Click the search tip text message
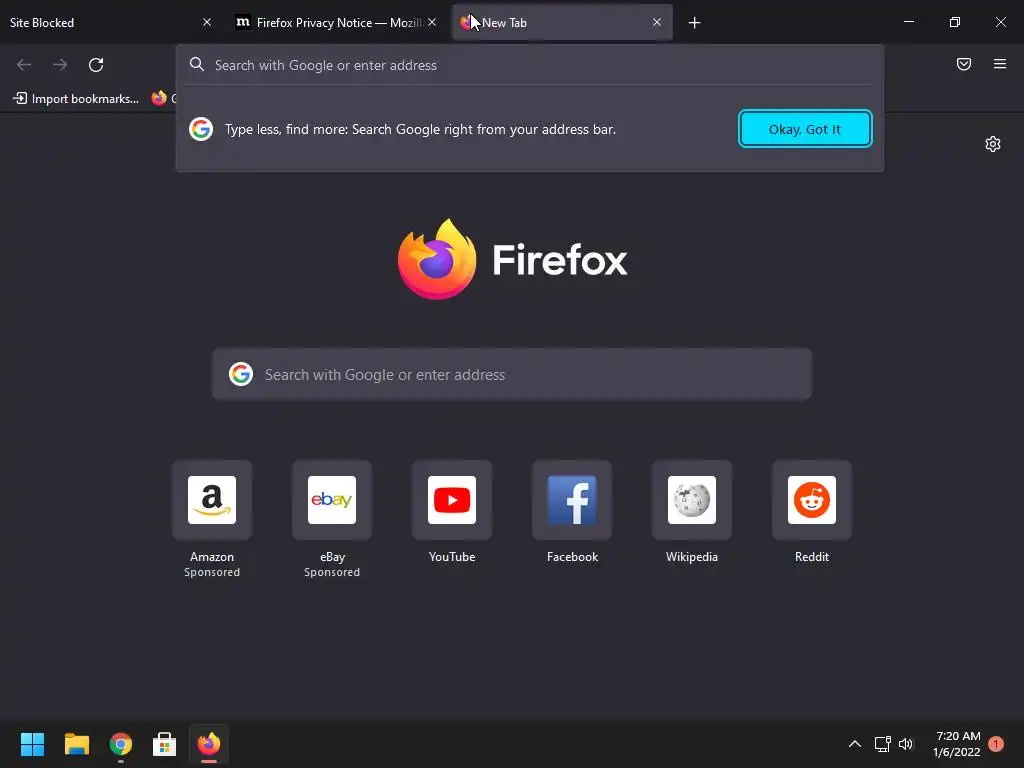 click(421, 129)
